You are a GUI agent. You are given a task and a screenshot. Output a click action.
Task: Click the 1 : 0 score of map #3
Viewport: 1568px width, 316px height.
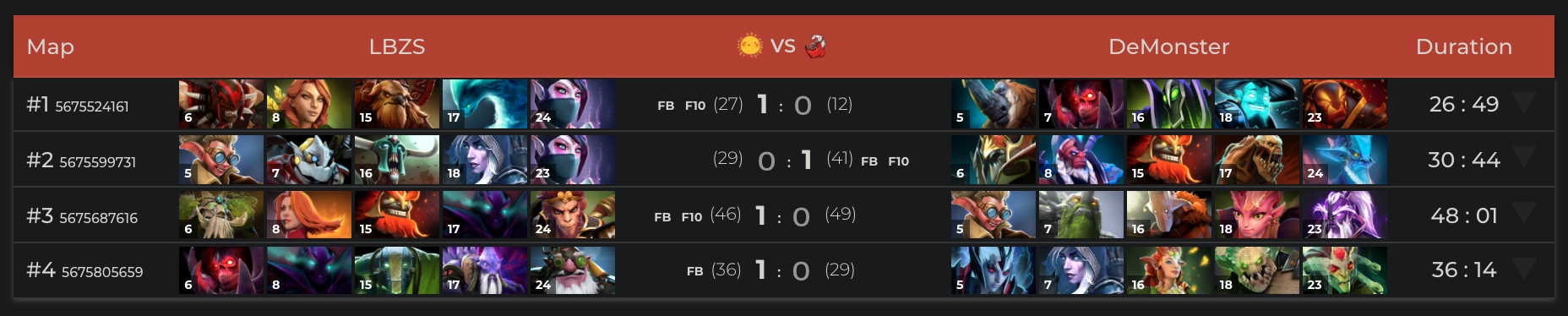(783, 216)
